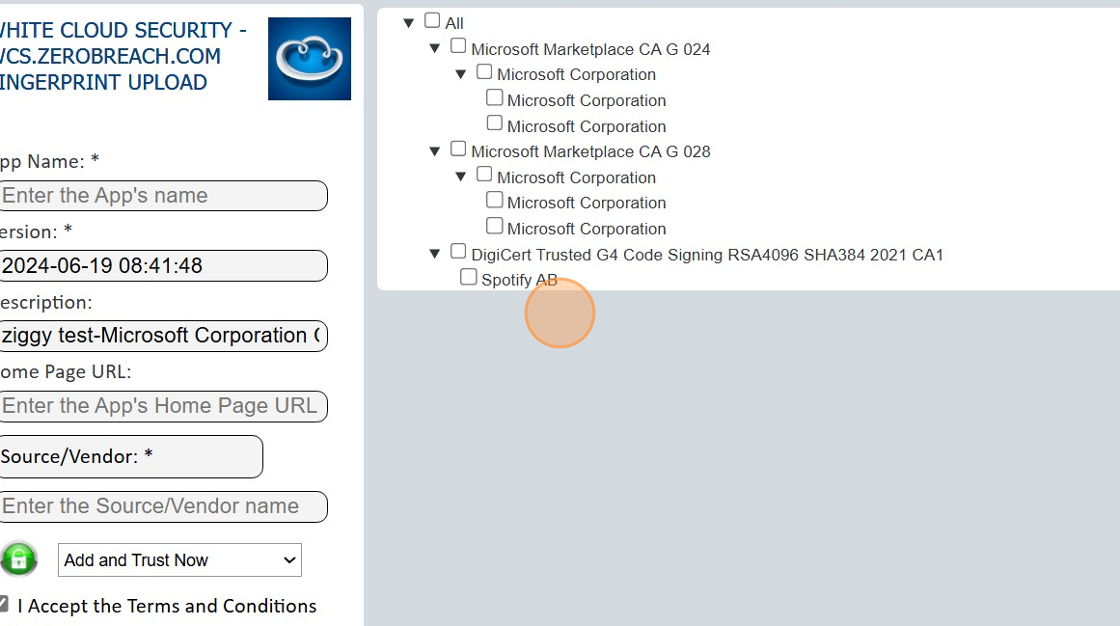The height and width of the screenshot is (626, 1120).
Task: Enable the Spotify AB checkbox
Action: [468, 277]
